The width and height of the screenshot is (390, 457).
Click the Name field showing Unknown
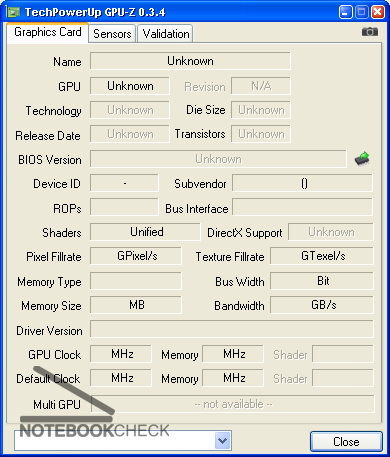coord(190,61)
